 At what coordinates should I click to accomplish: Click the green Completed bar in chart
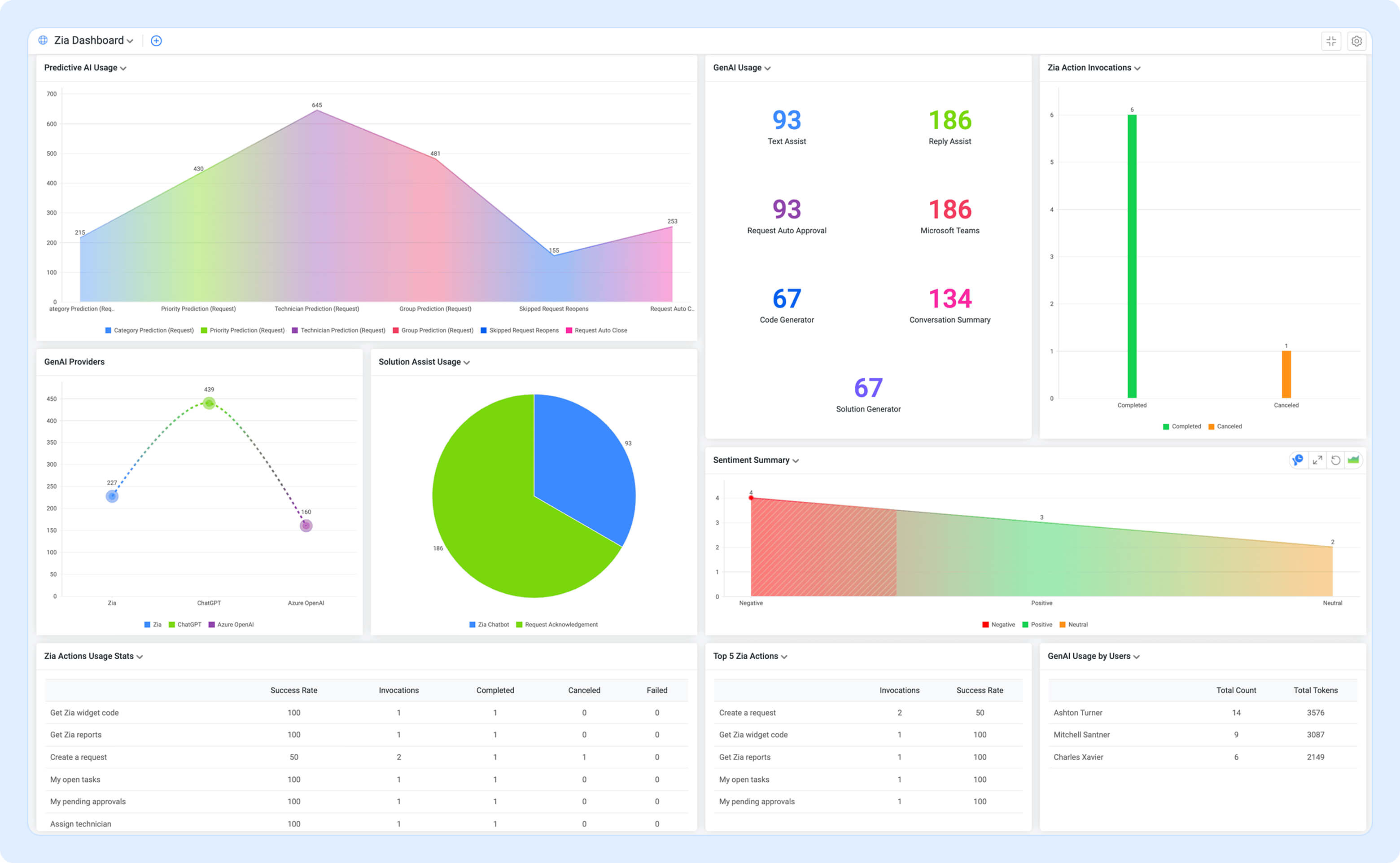click(x=1132, y=257)
